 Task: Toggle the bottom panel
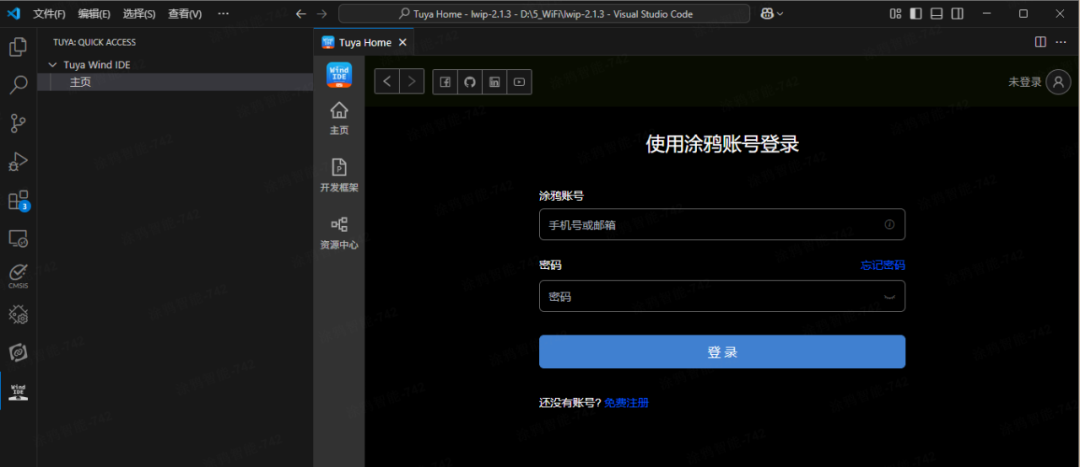click(x=937, y=14)
